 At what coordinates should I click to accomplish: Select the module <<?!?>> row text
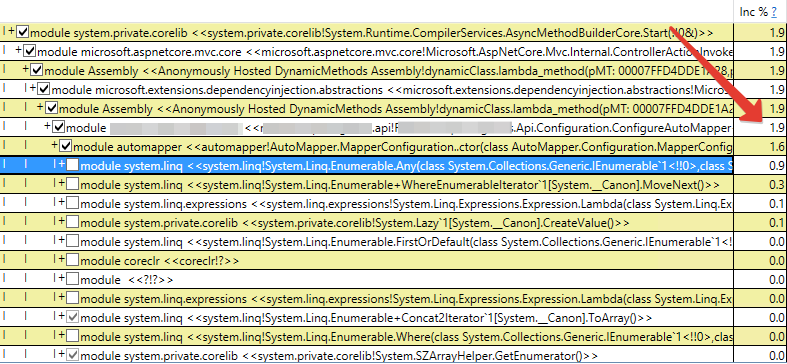[126, 280]
